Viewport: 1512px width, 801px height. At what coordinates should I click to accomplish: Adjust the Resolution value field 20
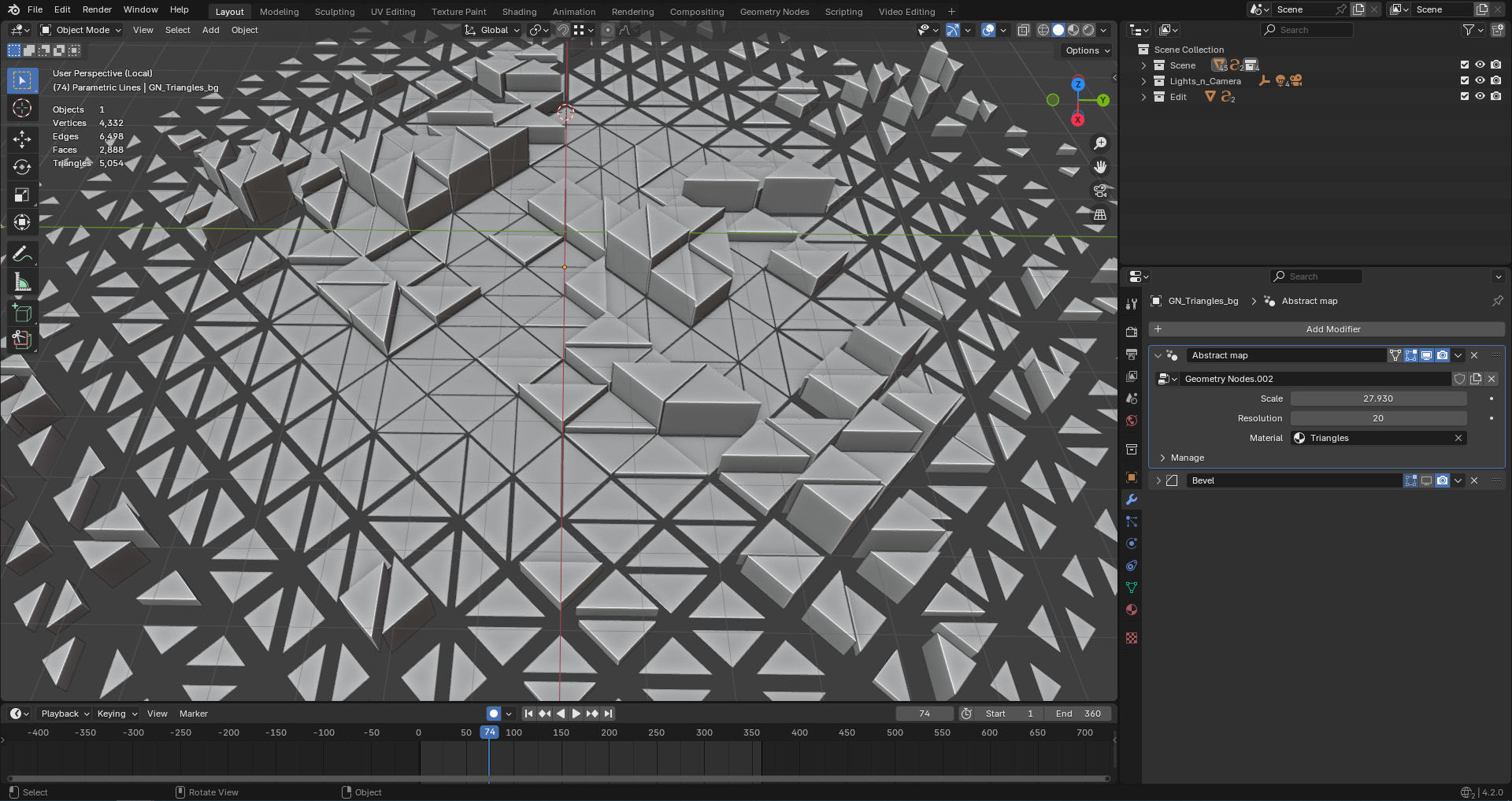coord(1378,418)
